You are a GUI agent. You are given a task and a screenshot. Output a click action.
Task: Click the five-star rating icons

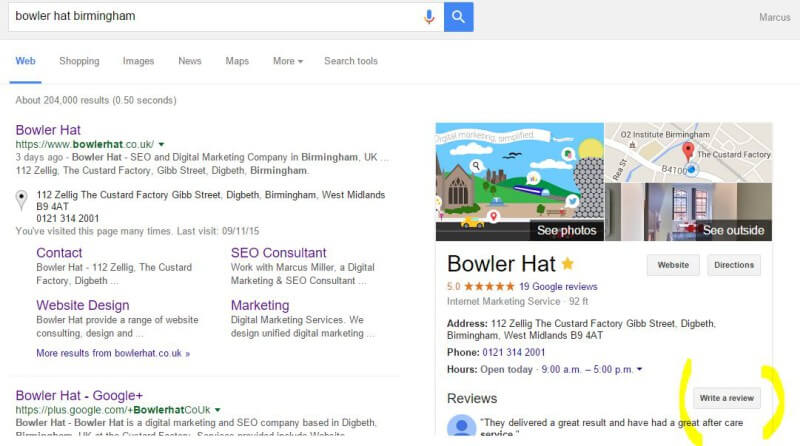489,287
